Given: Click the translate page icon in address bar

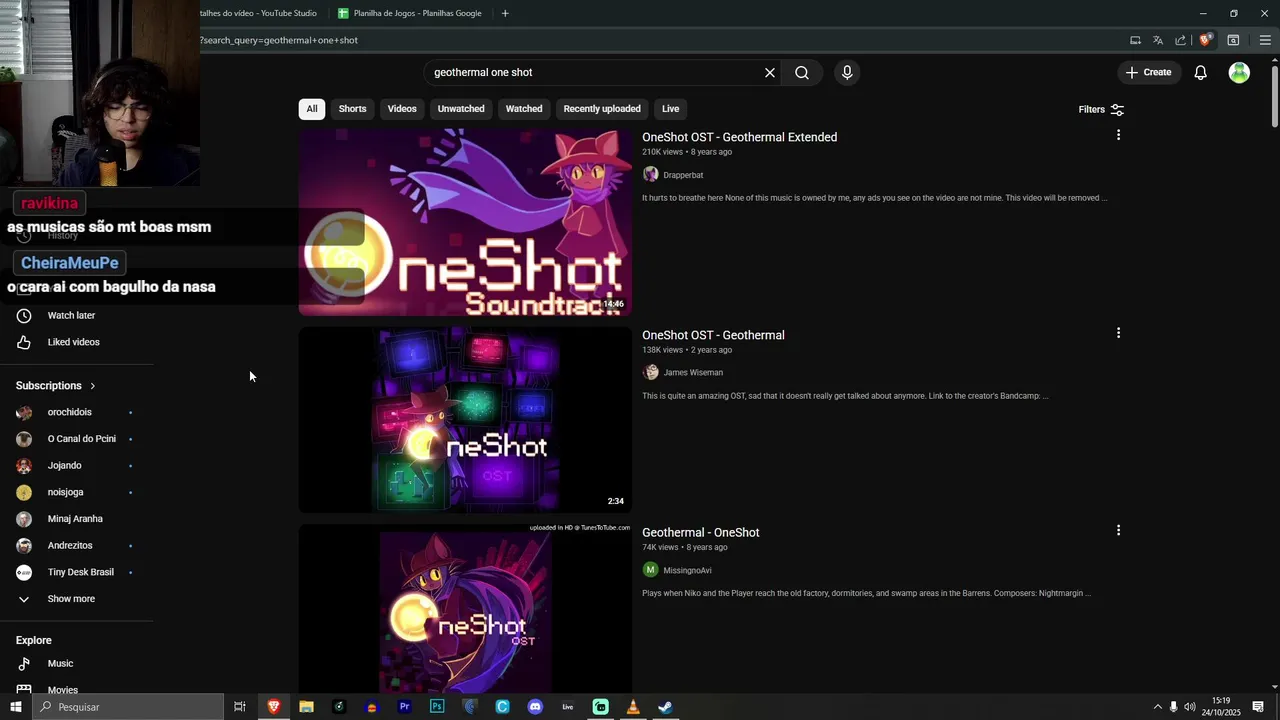Looking at the screenshot, I should click(1158, 40).
